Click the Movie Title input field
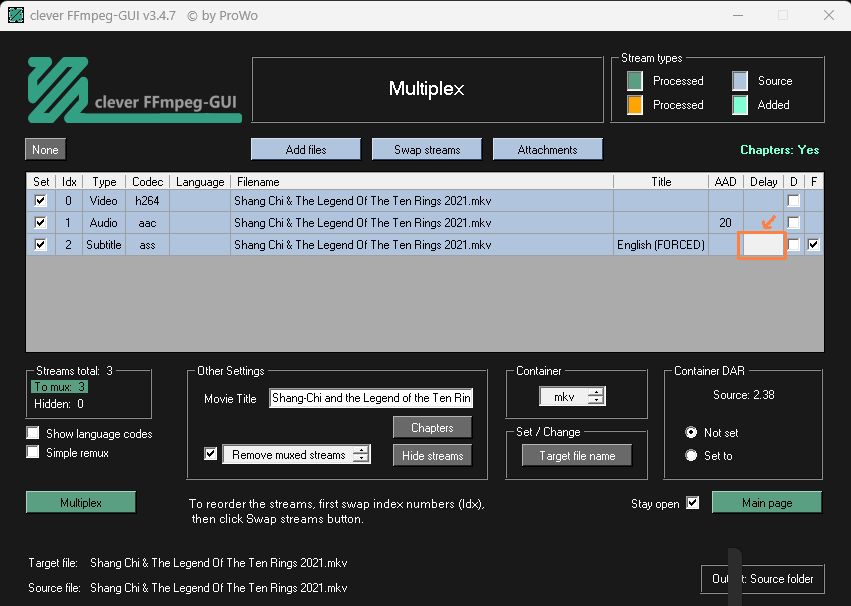Viewport: 851px width, 606px height. click(371, 398)
